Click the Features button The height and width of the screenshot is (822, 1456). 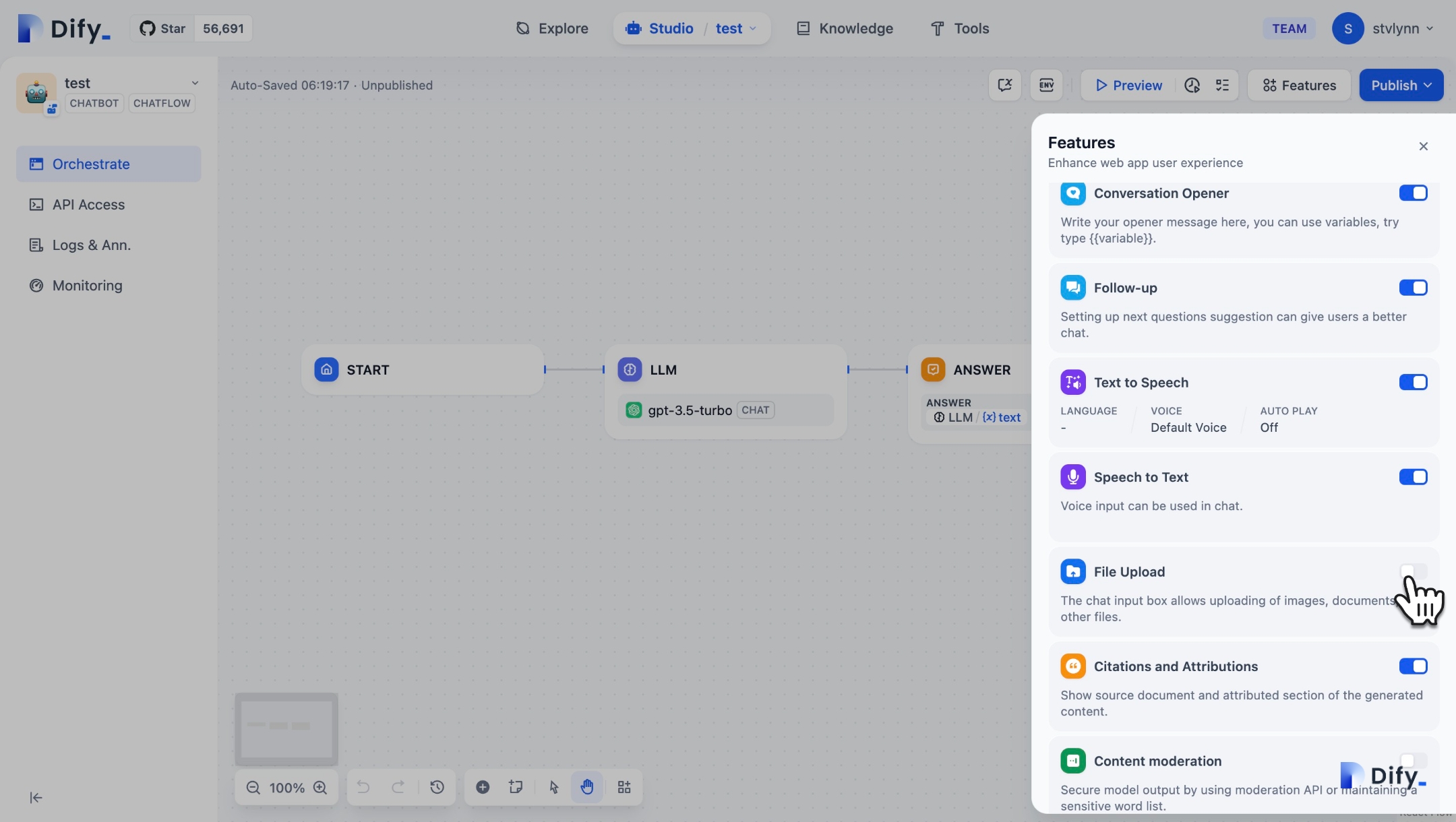point(1299,85)
